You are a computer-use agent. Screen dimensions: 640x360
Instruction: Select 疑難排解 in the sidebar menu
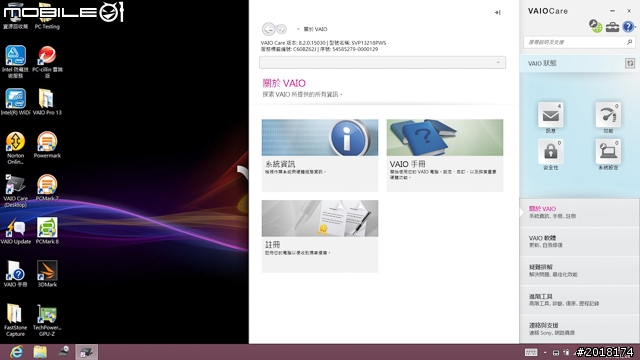(x=580, y=271)
